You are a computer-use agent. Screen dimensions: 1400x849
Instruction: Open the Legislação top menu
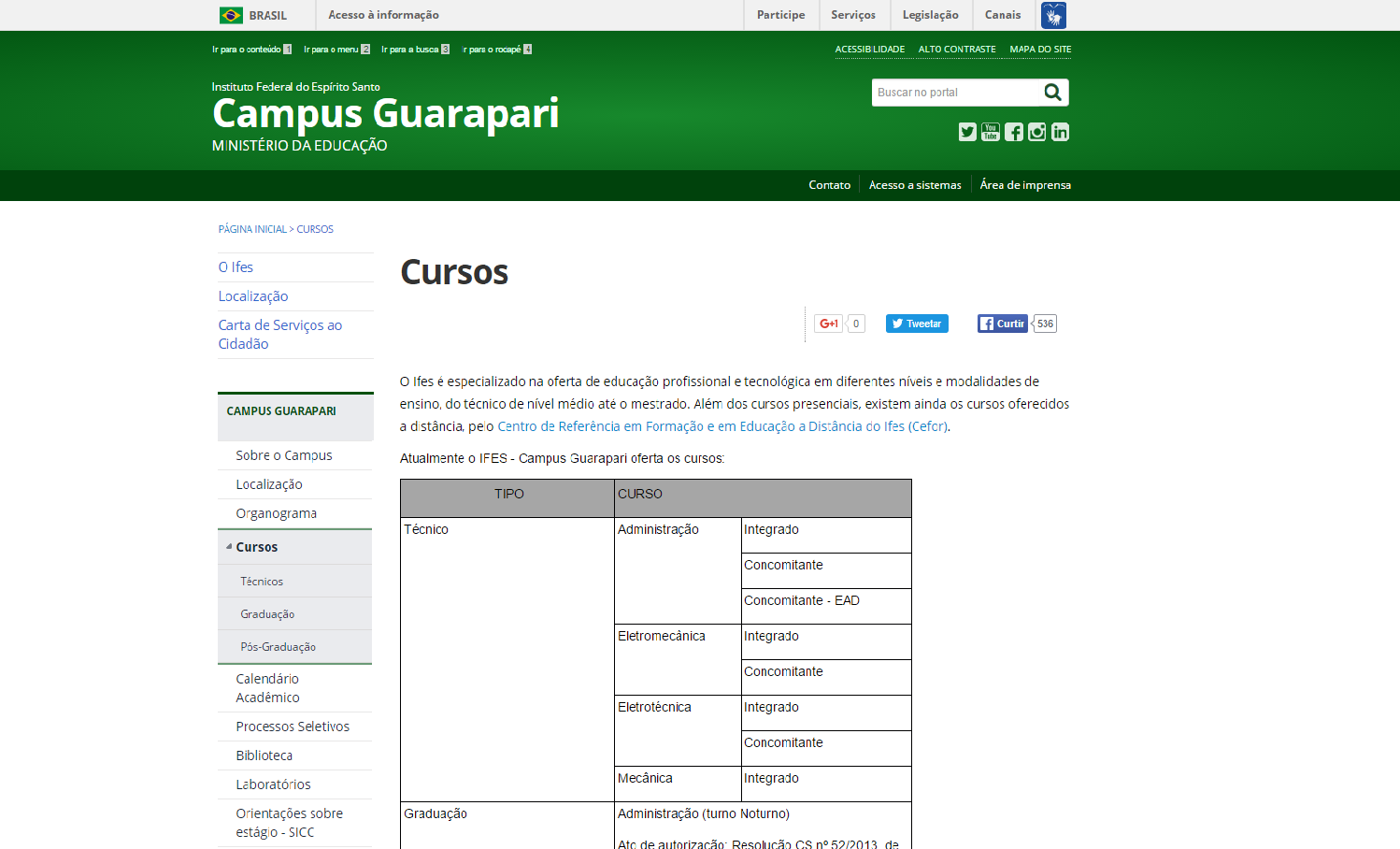click(931, 15)
